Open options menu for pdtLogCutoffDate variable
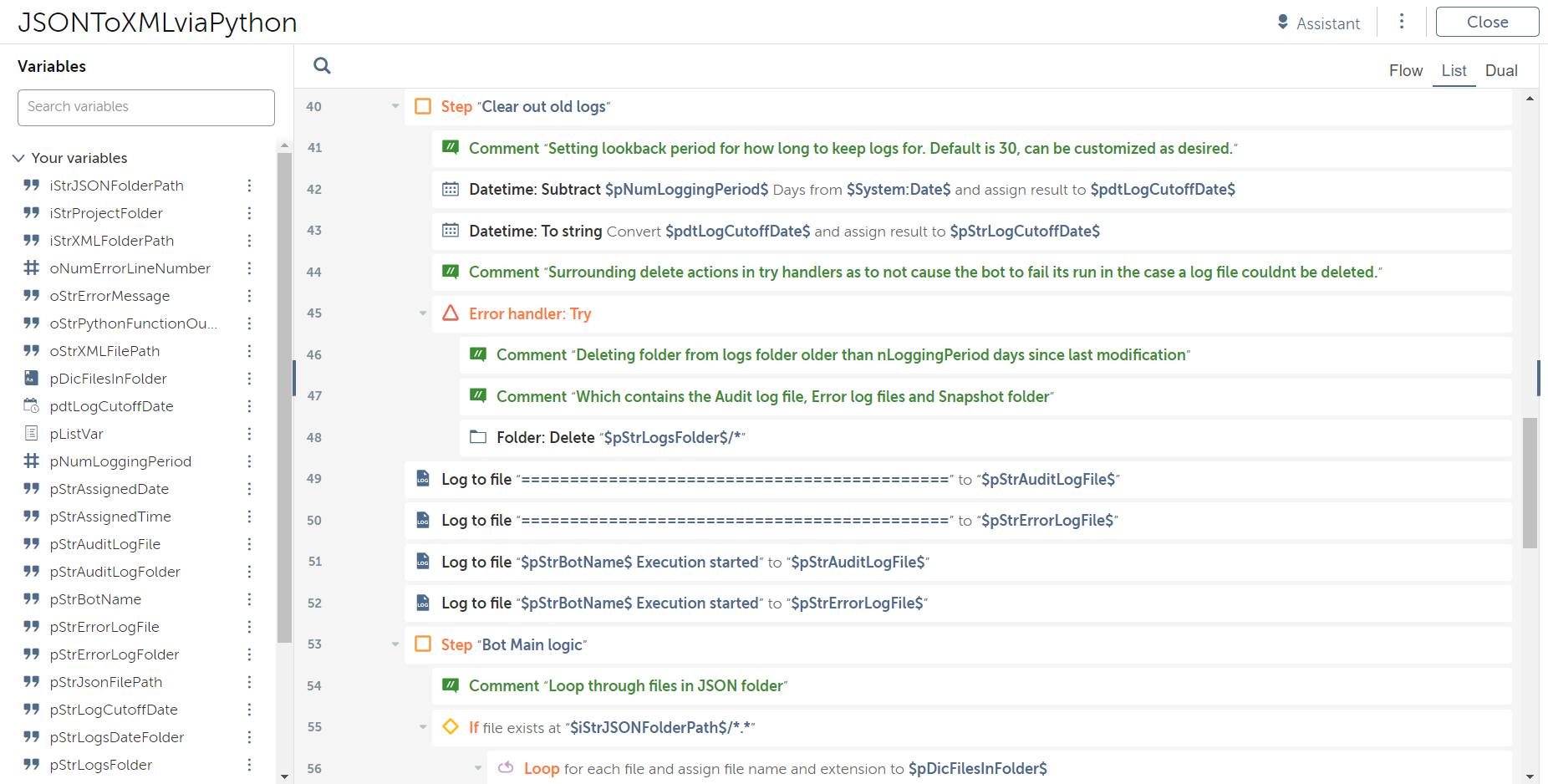 pos(249,406)
